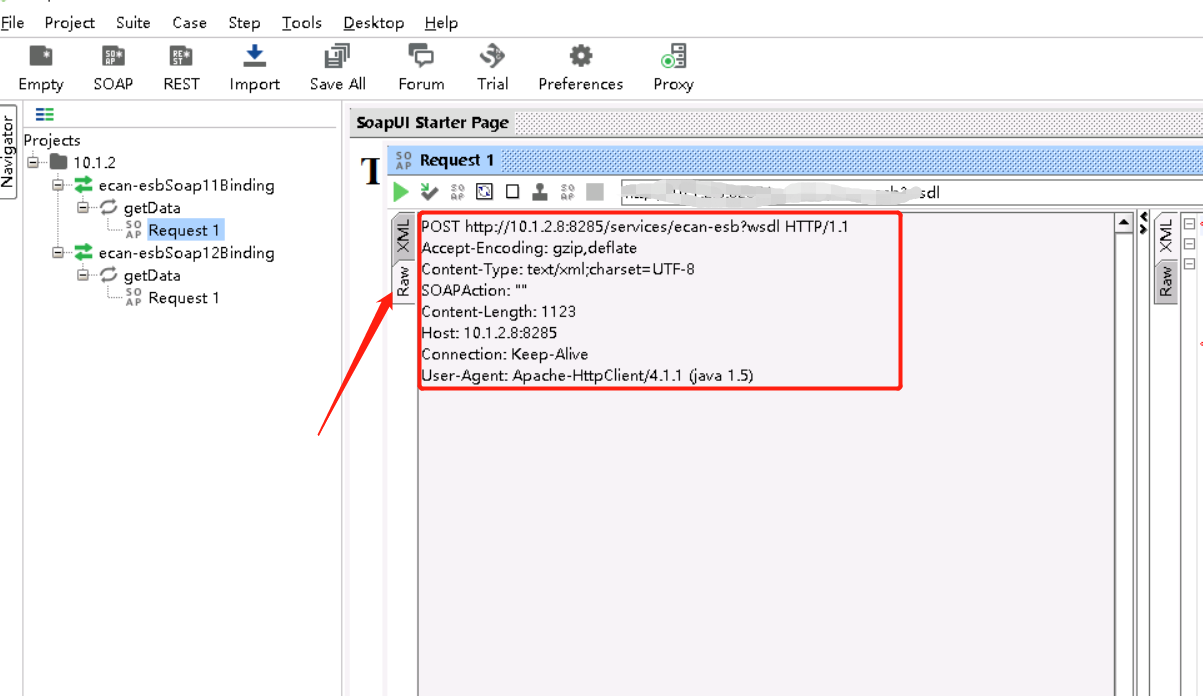Select the response Raw tab
The image size is (1203, 696).
pyautogui.click(x=1166, y=282)
